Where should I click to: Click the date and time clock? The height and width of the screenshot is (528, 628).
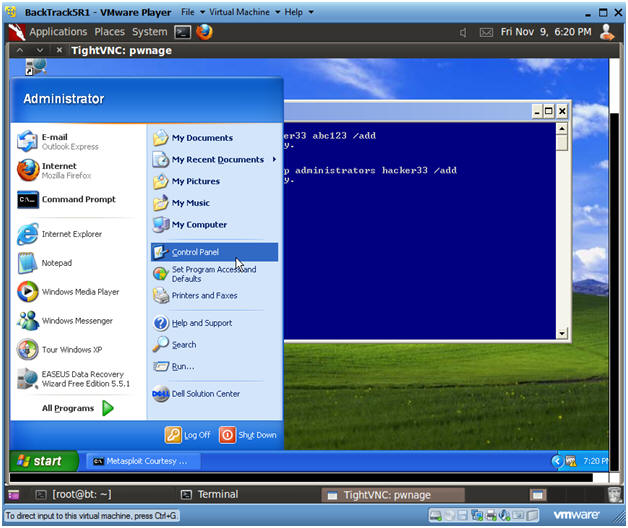pos(545,32)
